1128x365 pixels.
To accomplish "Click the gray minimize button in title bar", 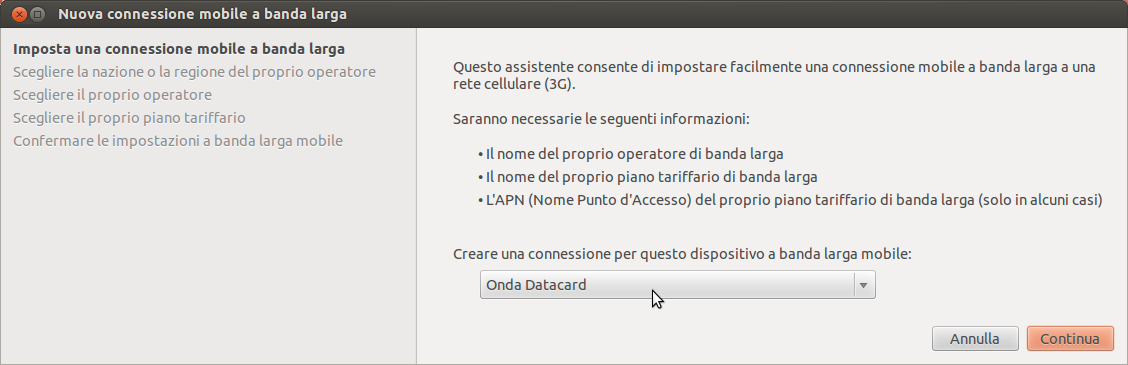I will [38, 14].
